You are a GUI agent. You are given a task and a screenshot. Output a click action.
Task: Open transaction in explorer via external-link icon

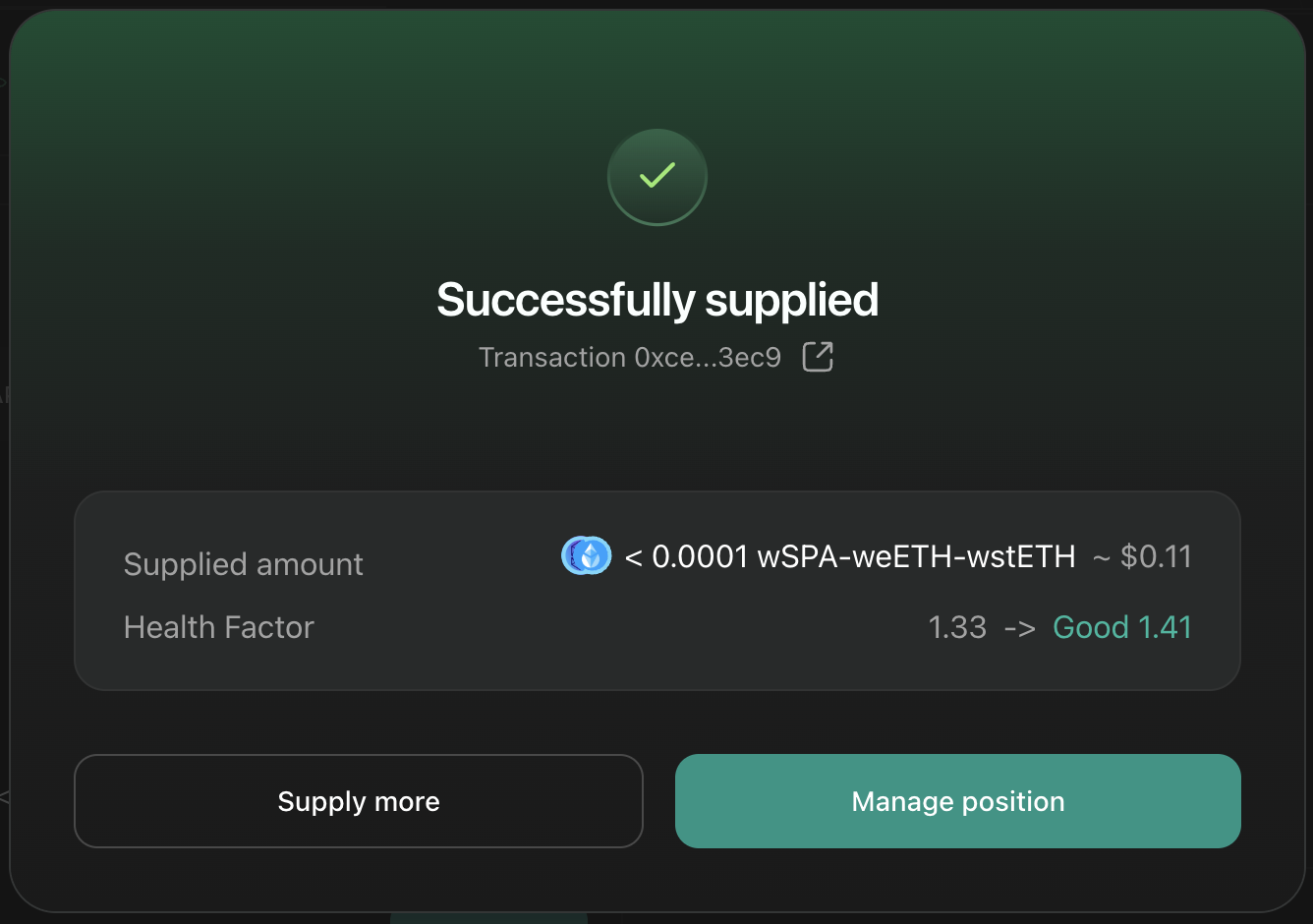(x=818, y=357)
